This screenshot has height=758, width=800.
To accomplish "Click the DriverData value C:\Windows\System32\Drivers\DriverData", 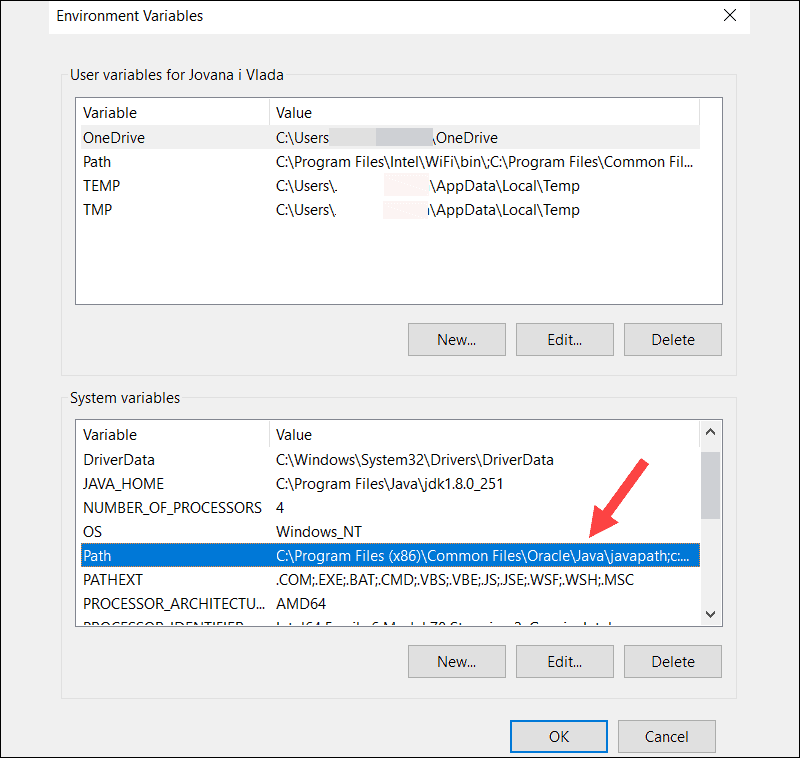I will [x=415, y=460].
